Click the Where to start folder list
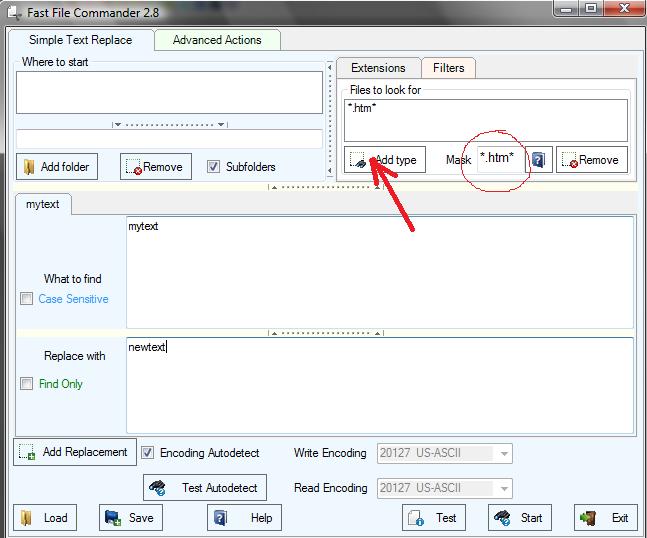The height and width of the screenshot is (538, 647). point(169,92)
